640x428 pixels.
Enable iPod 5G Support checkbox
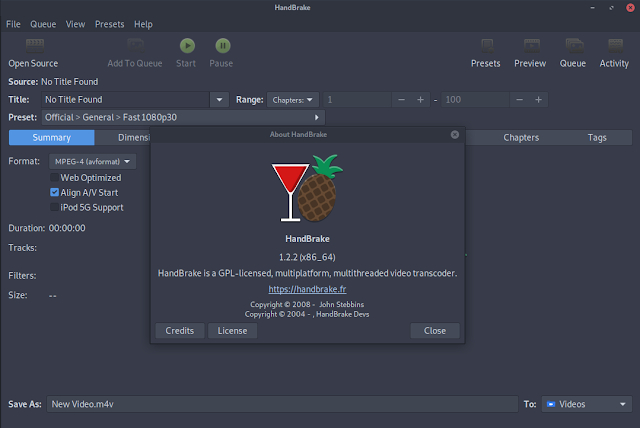54,207
